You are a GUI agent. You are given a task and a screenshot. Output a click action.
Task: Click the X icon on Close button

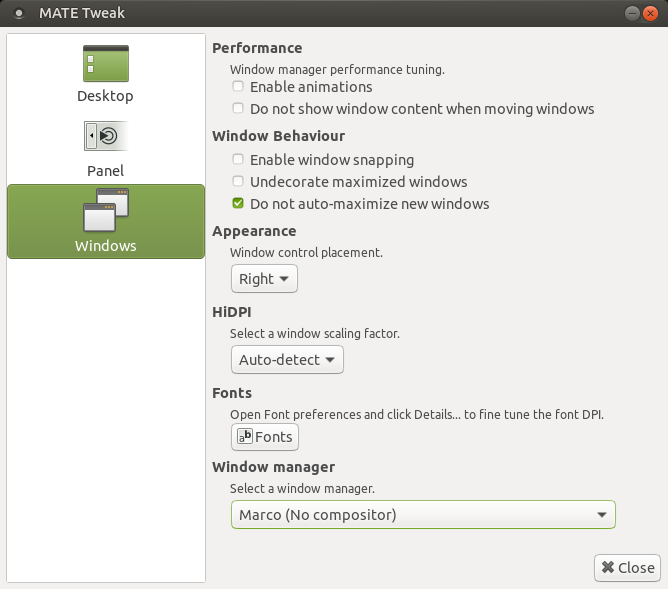[607, 567]
